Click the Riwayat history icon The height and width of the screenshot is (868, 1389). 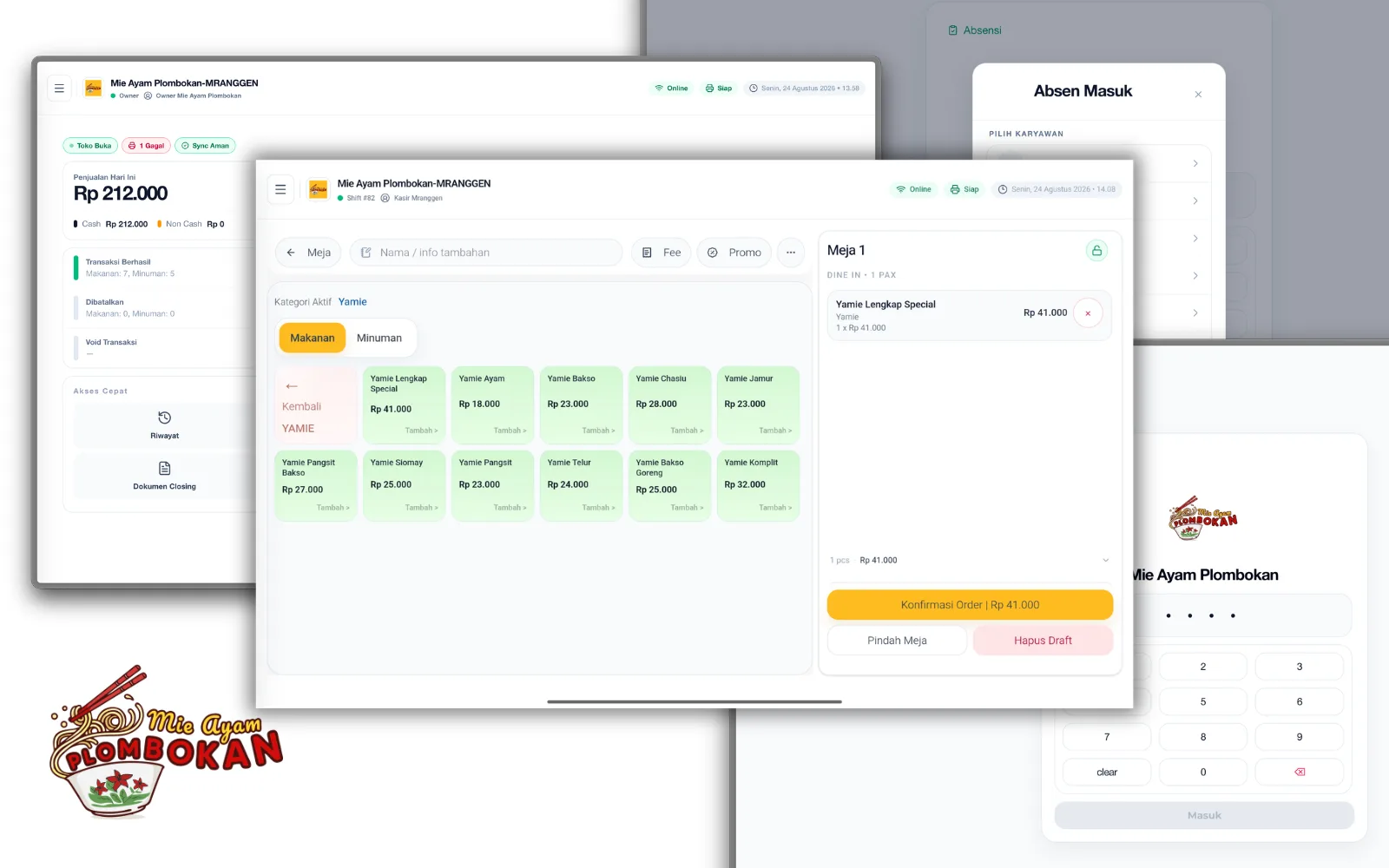(165, 418)
